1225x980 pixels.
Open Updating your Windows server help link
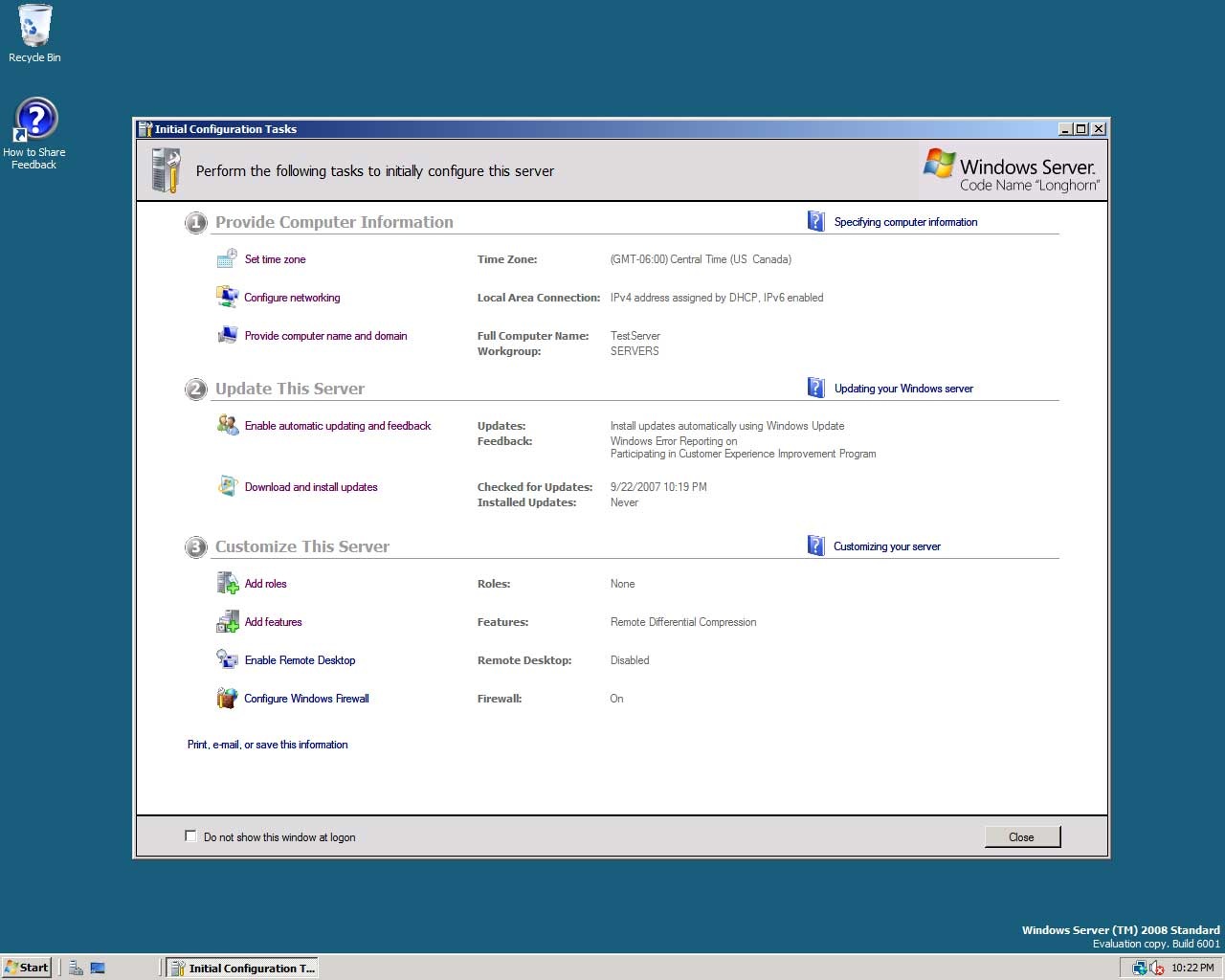pos(903,389)
